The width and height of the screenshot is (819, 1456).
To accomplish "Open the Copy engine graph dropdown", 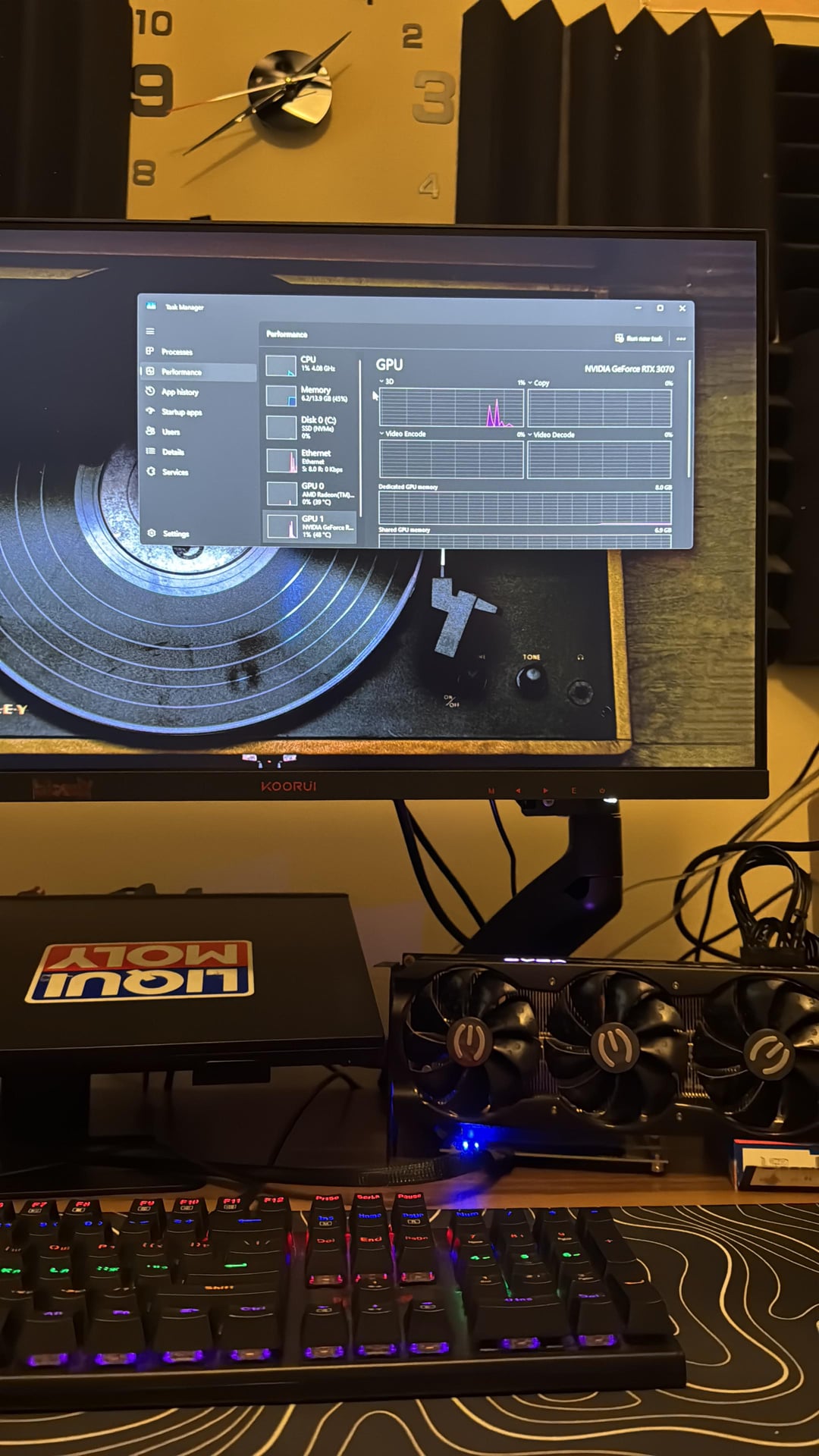I will click(531, 383).
